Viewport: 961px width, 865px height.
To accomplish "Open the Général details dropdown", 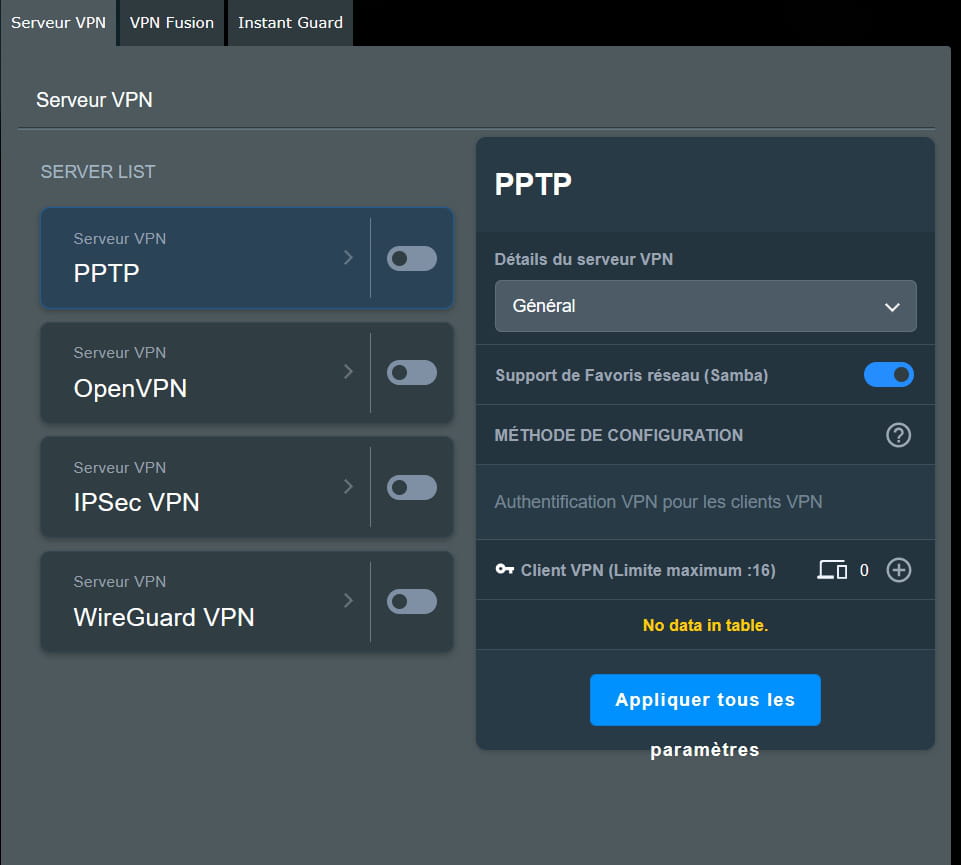I will pyautogui.click(x=705, y=306).
